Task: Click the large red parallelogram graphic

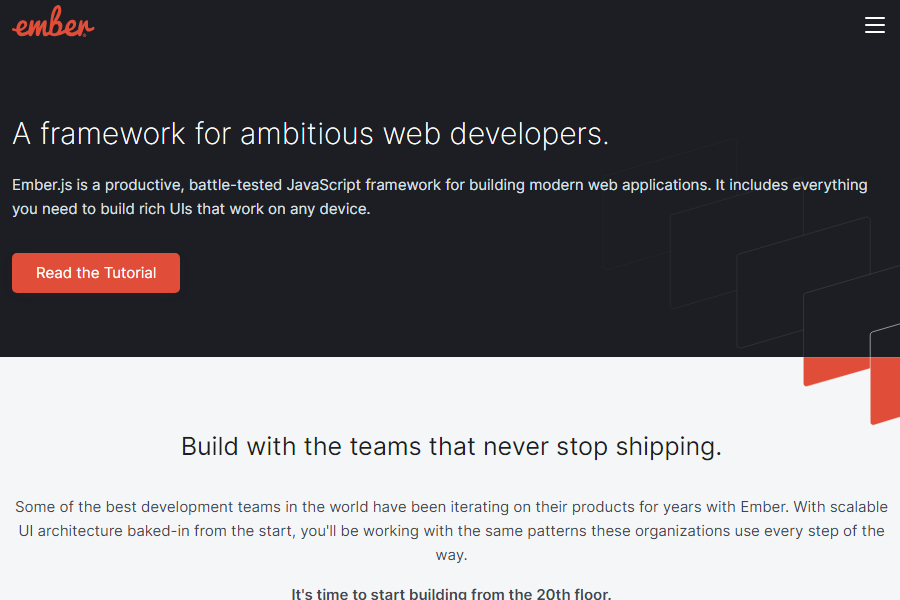Action: [x=836, y=370]
